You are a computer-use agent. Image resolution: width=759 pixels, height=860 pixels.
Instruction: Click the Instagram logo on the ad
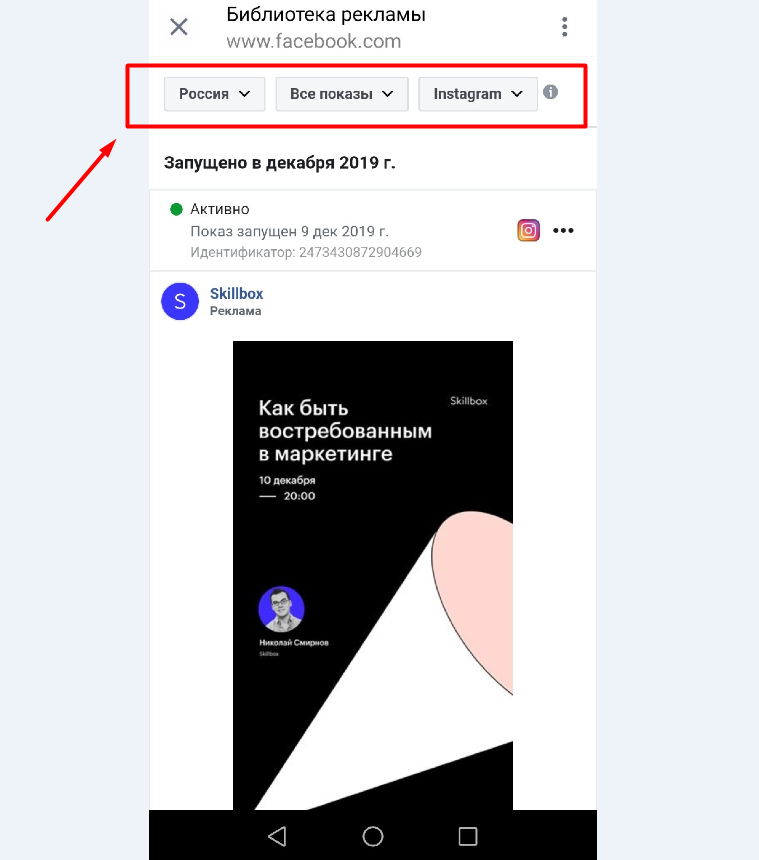(528, 230)
